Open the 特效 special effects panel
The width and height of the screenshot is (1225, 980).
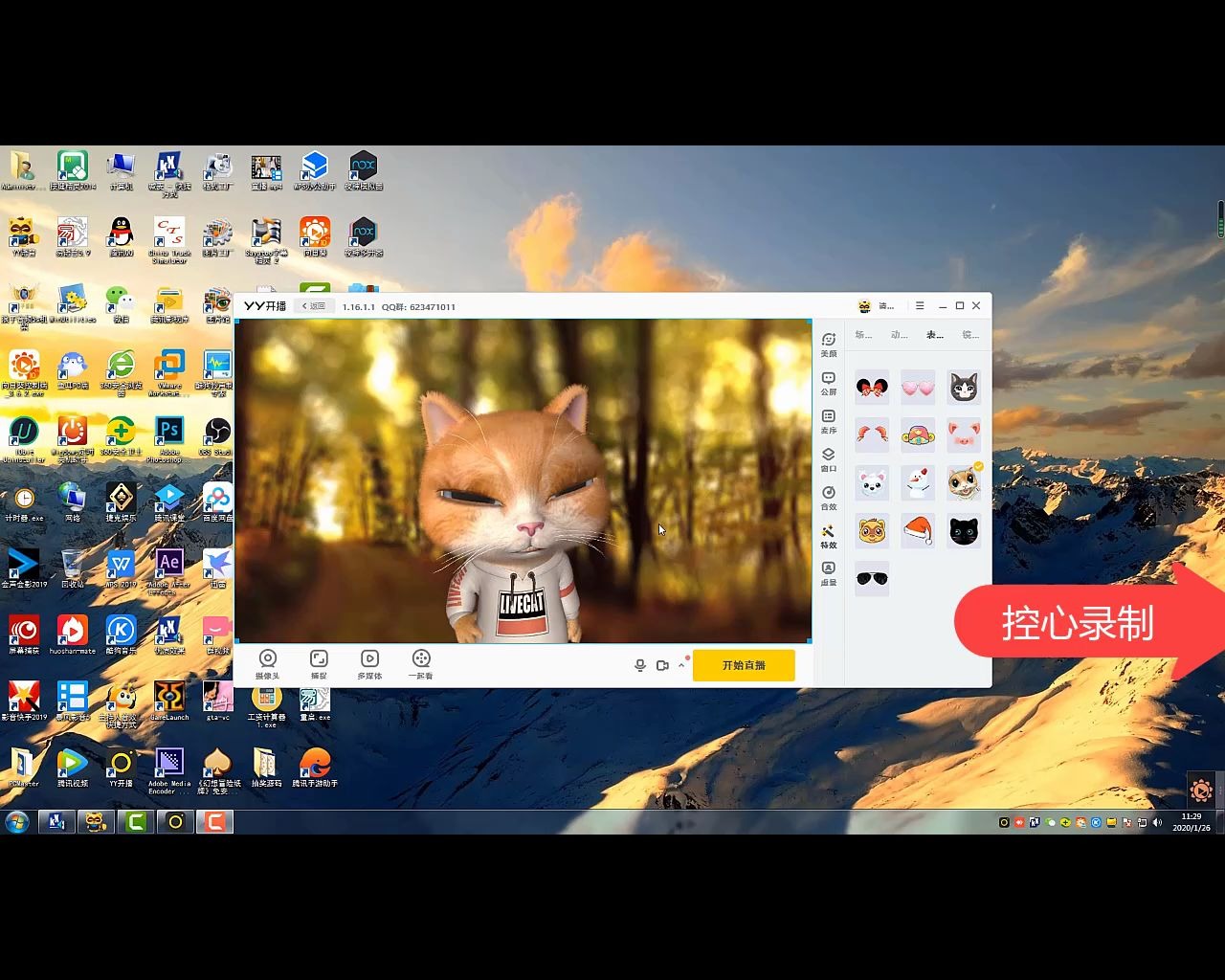[x=829, y=537]
